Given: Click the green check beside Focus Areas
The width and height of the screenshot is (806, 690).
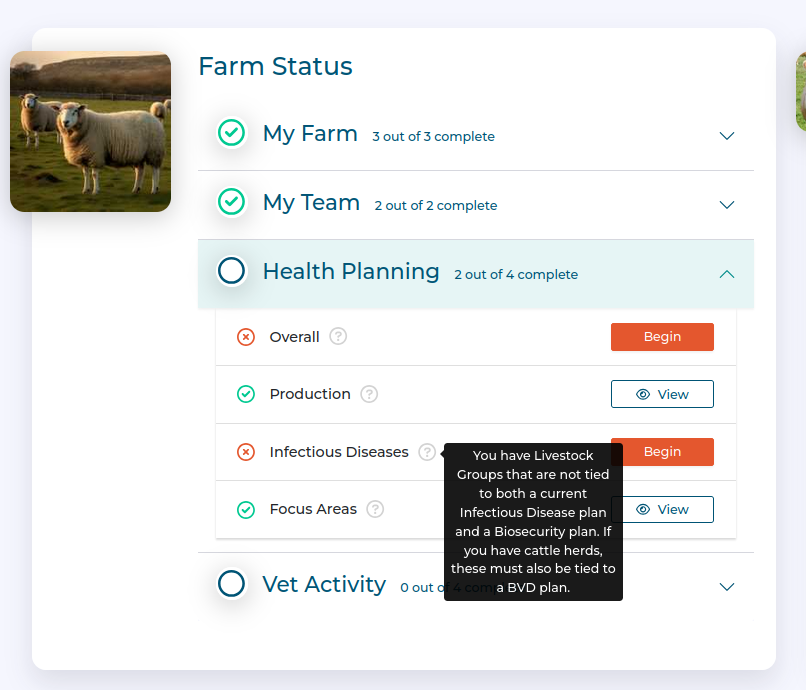Looking at the screenshot, I should click(246, 510).
